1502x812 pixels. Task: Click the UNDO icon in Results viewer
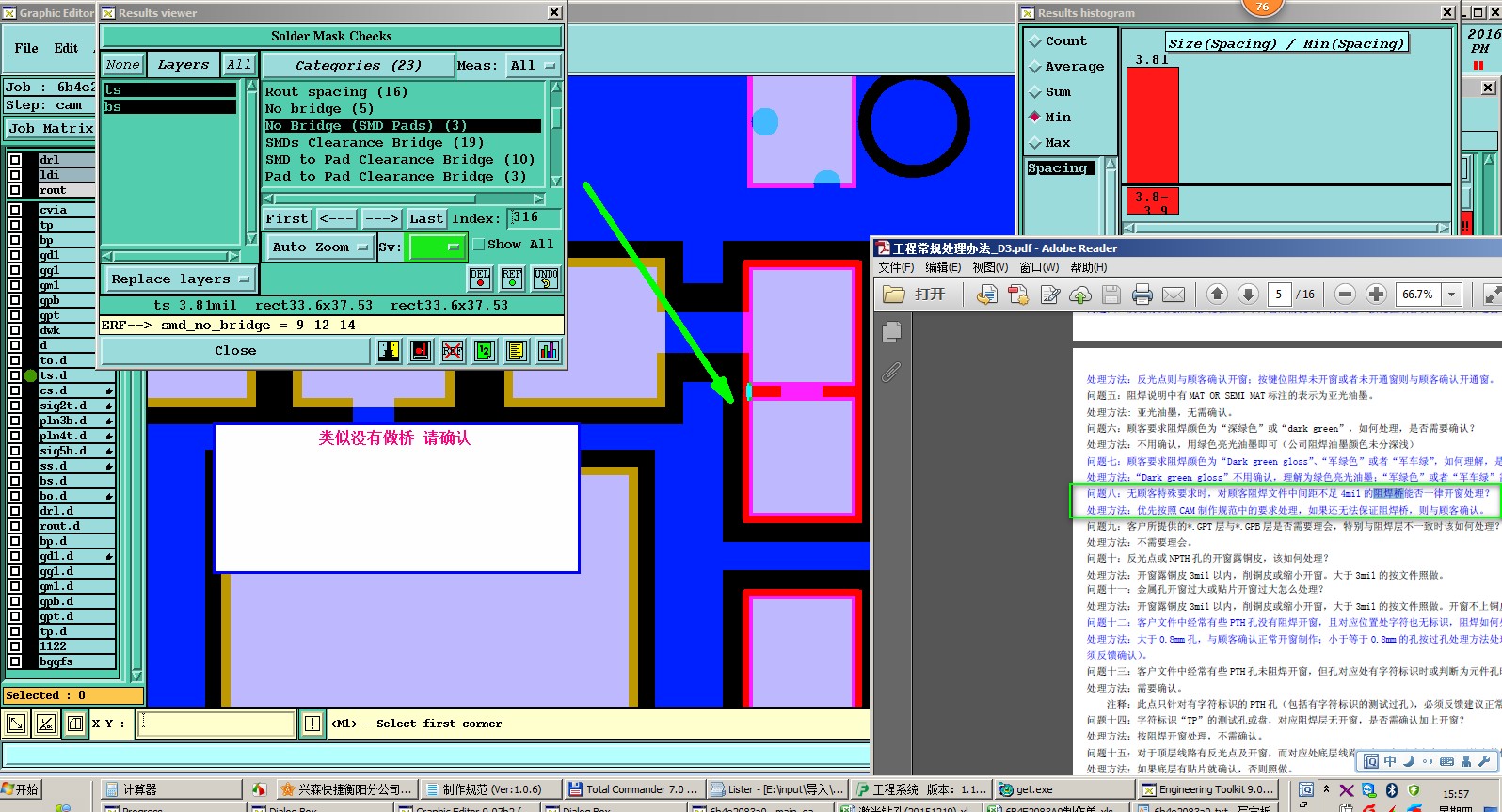pos(546,278)
